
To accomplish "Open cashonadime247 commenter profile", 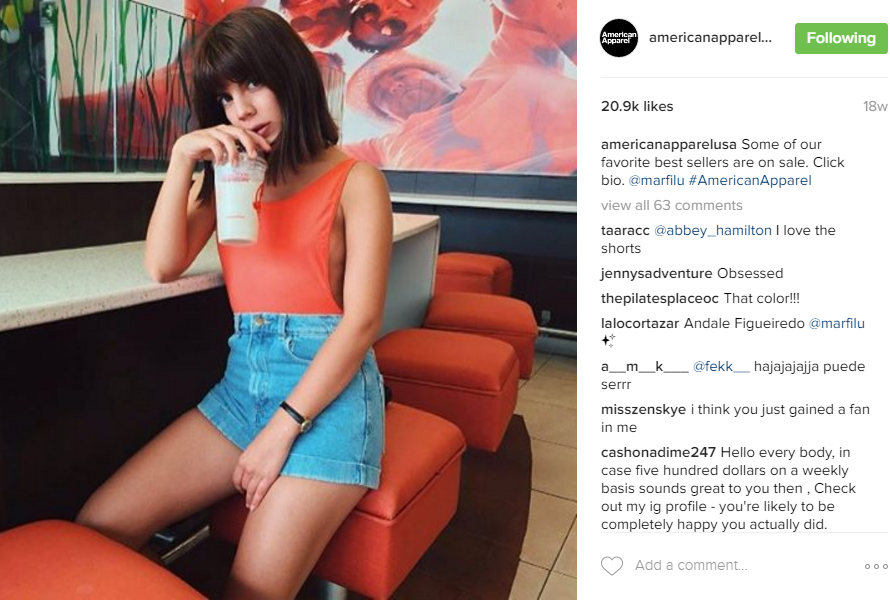I will (x=658, y=452).
